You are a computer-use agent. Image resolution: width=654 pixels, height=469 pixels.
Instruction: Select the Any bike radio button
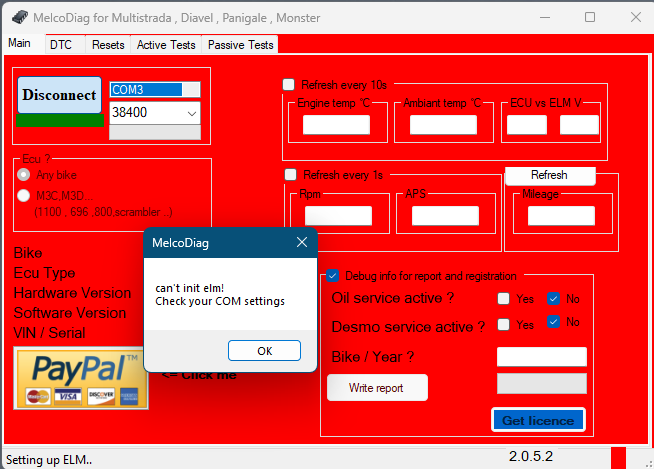[23, 174]
